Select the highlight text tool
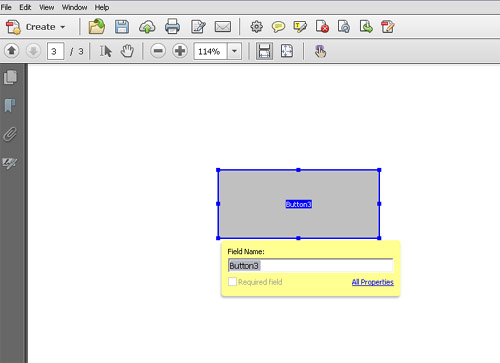500x363 pixels. pos(300,27)
